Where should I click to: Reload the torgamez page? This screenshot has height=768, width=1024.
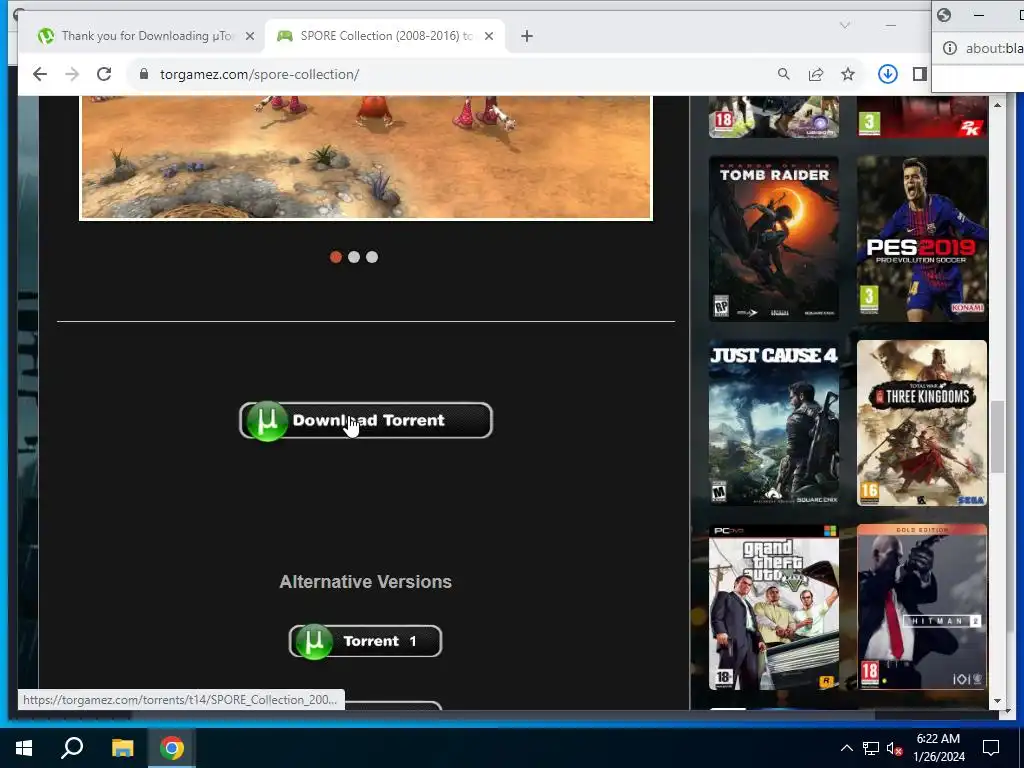point(104,74)
